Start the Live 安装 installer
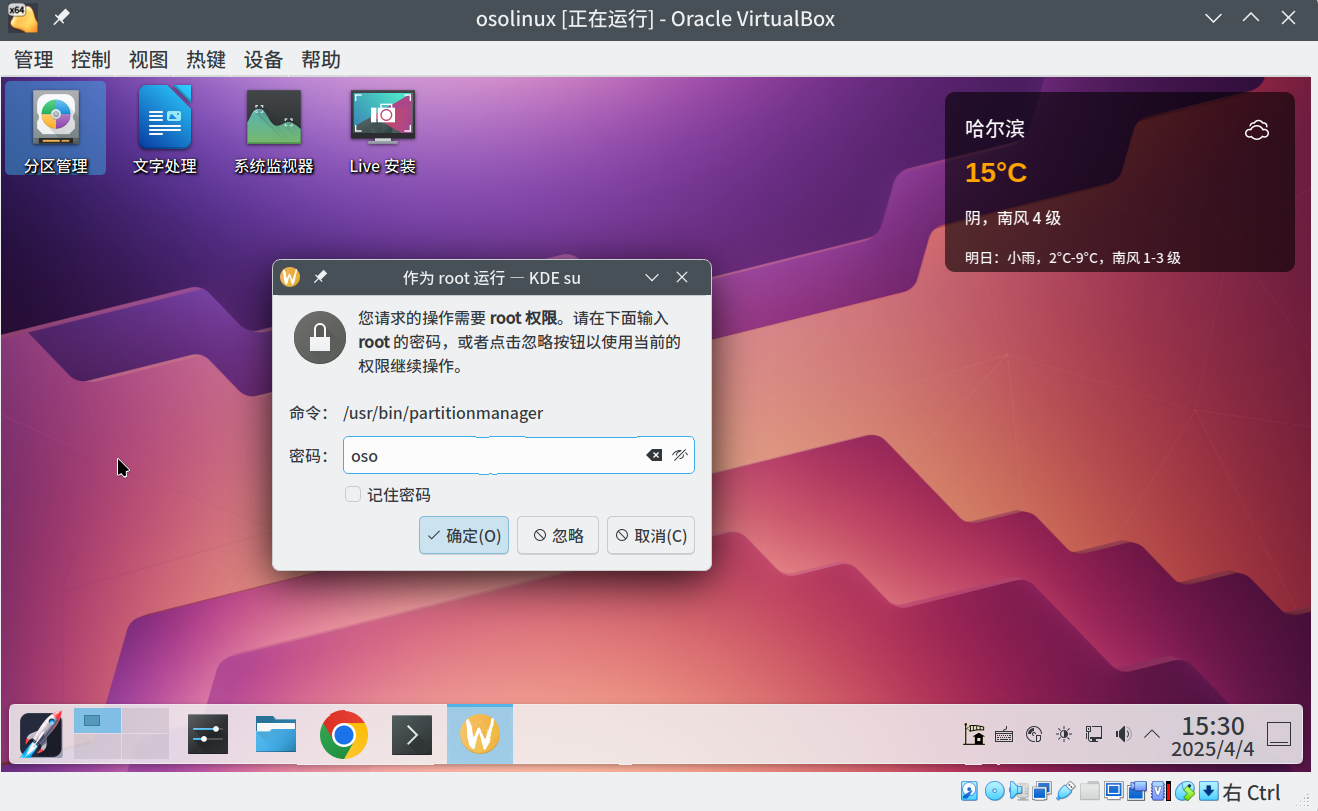This screenshot has height=811, width=1318. [382, 128]
